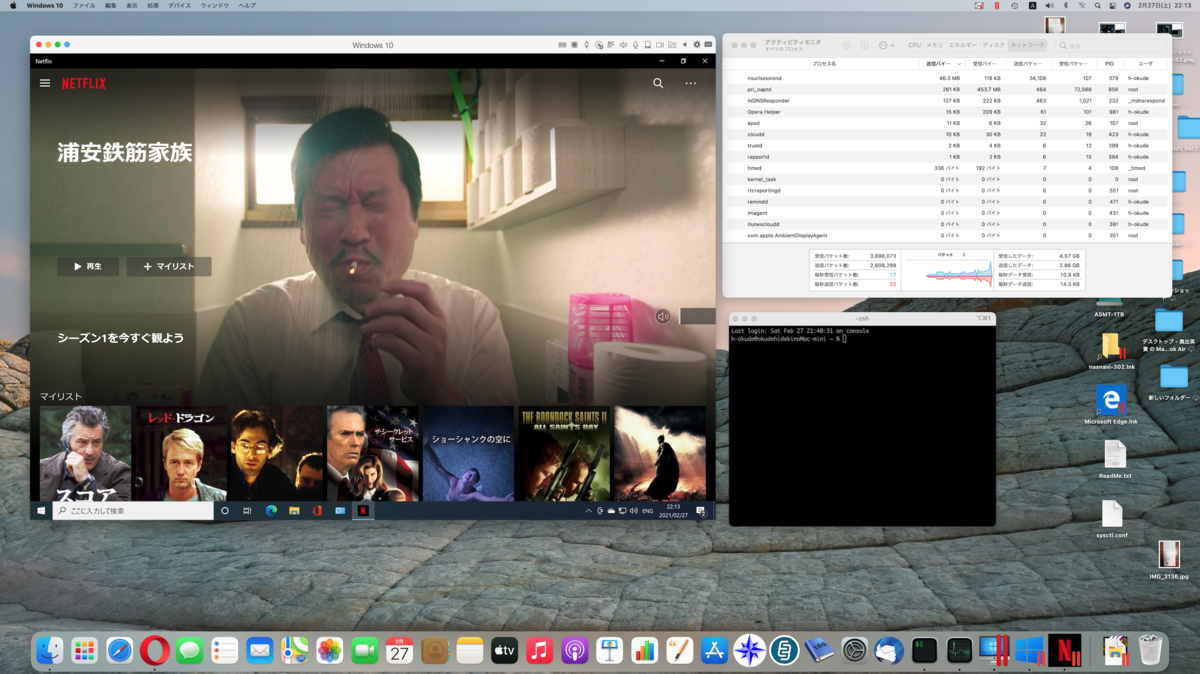The width and height of the screenshot is (1200, 674).
Task: Open Finder from the Dock
Action: pos(50,651)
